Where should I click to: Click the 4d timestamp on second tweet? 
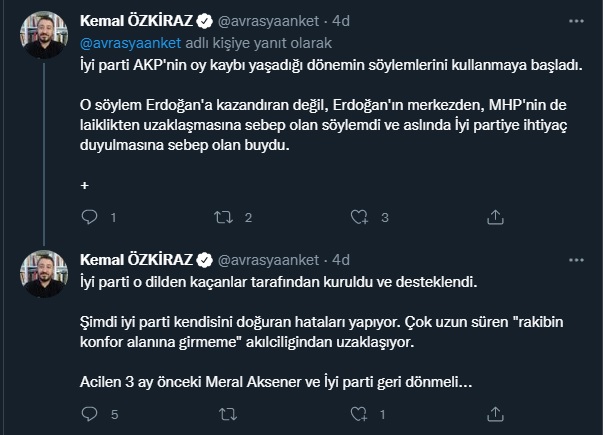(341, 259)
